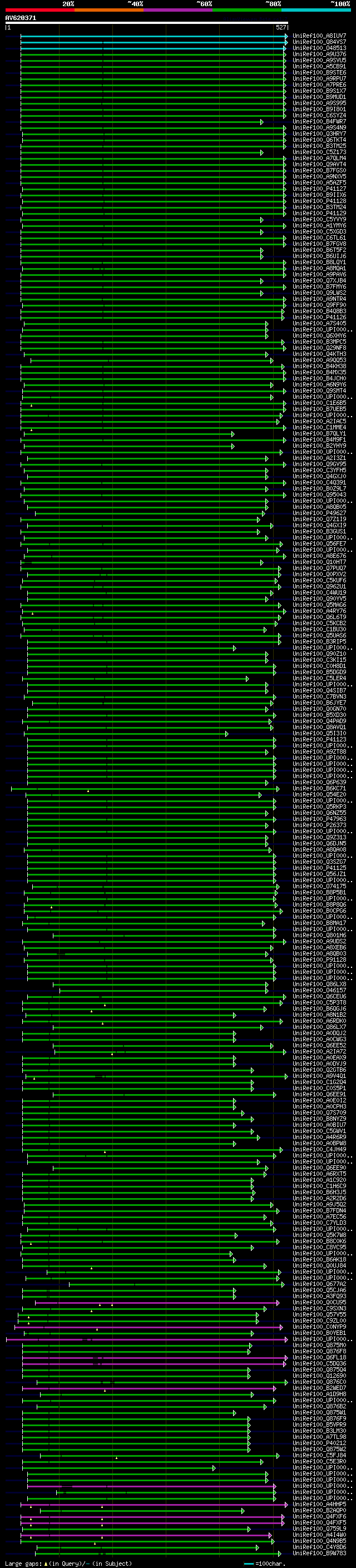Screen dimensions: 356x1568
Task: Click the query end position 527
Action: (x=280, y=27)
